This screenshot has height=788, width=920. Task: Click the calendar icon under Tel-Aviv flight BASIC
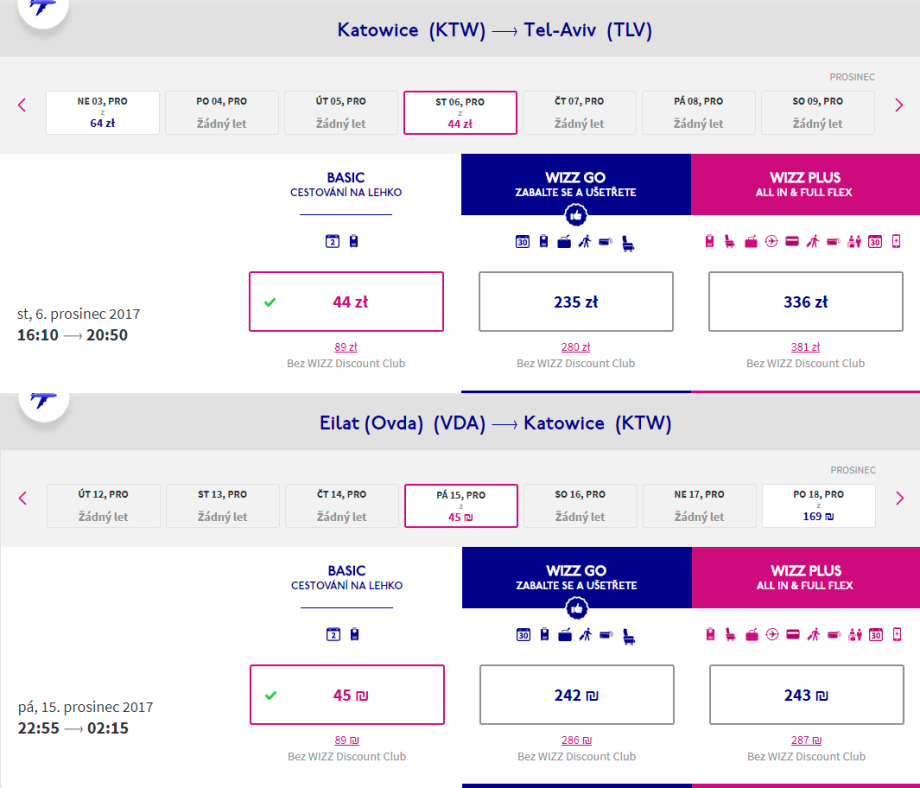click(x=333, y=241)
